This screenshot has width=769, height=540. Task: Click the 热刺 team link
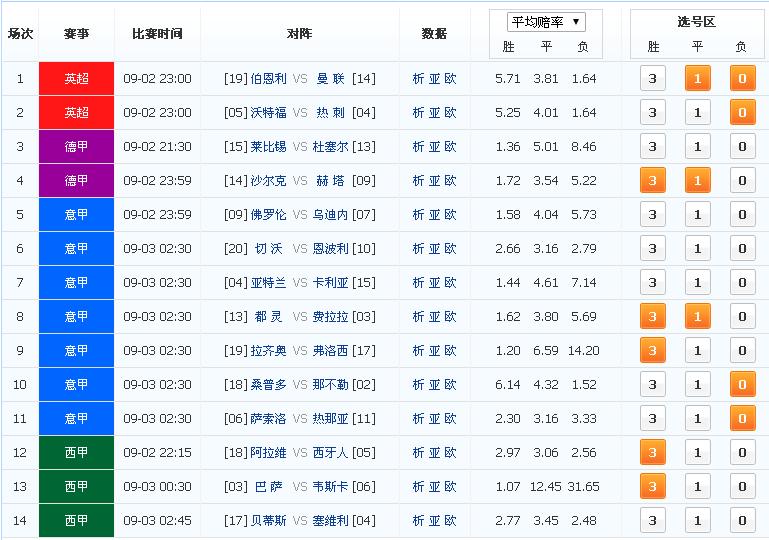point(331,112)
